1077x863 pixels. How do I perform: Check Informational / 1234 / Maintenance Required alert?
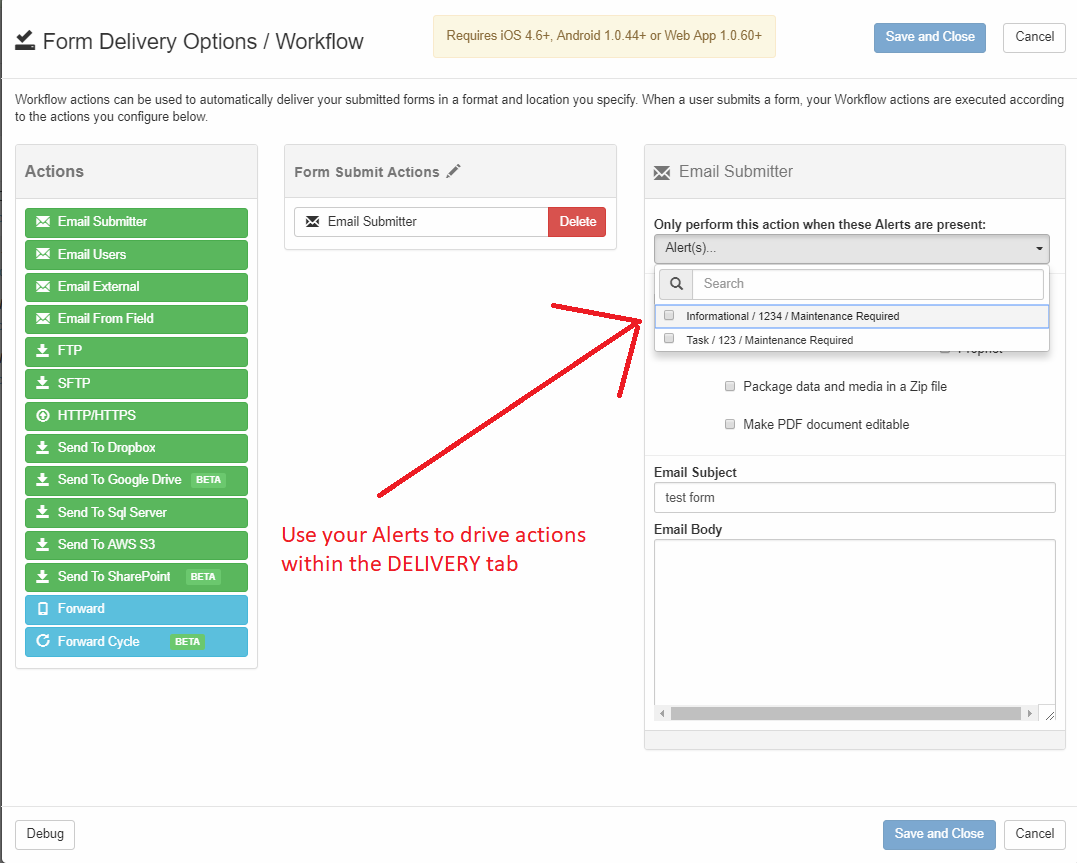click(x=670, y=316)
